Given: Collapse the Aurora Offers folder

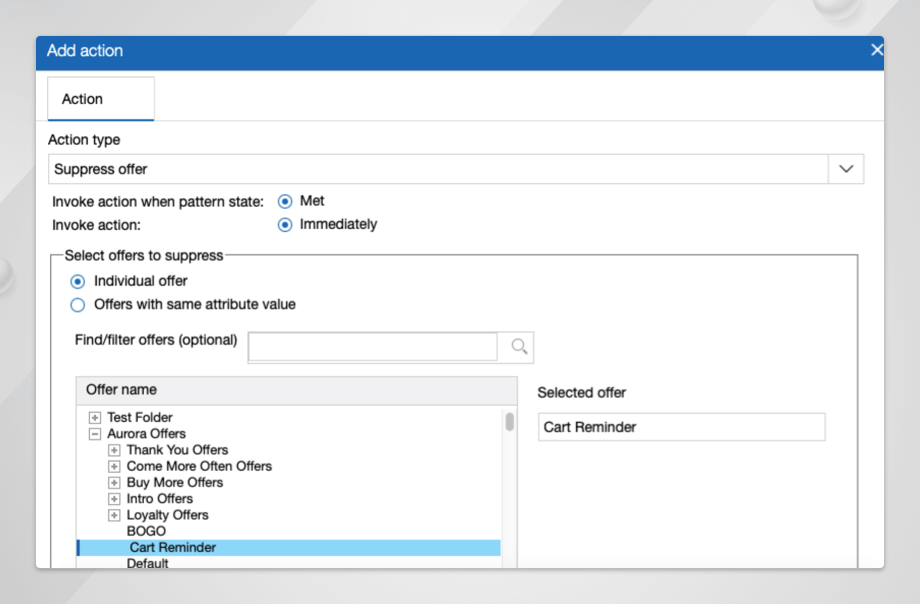Looking at the screenshot, I should click(95, 434).
